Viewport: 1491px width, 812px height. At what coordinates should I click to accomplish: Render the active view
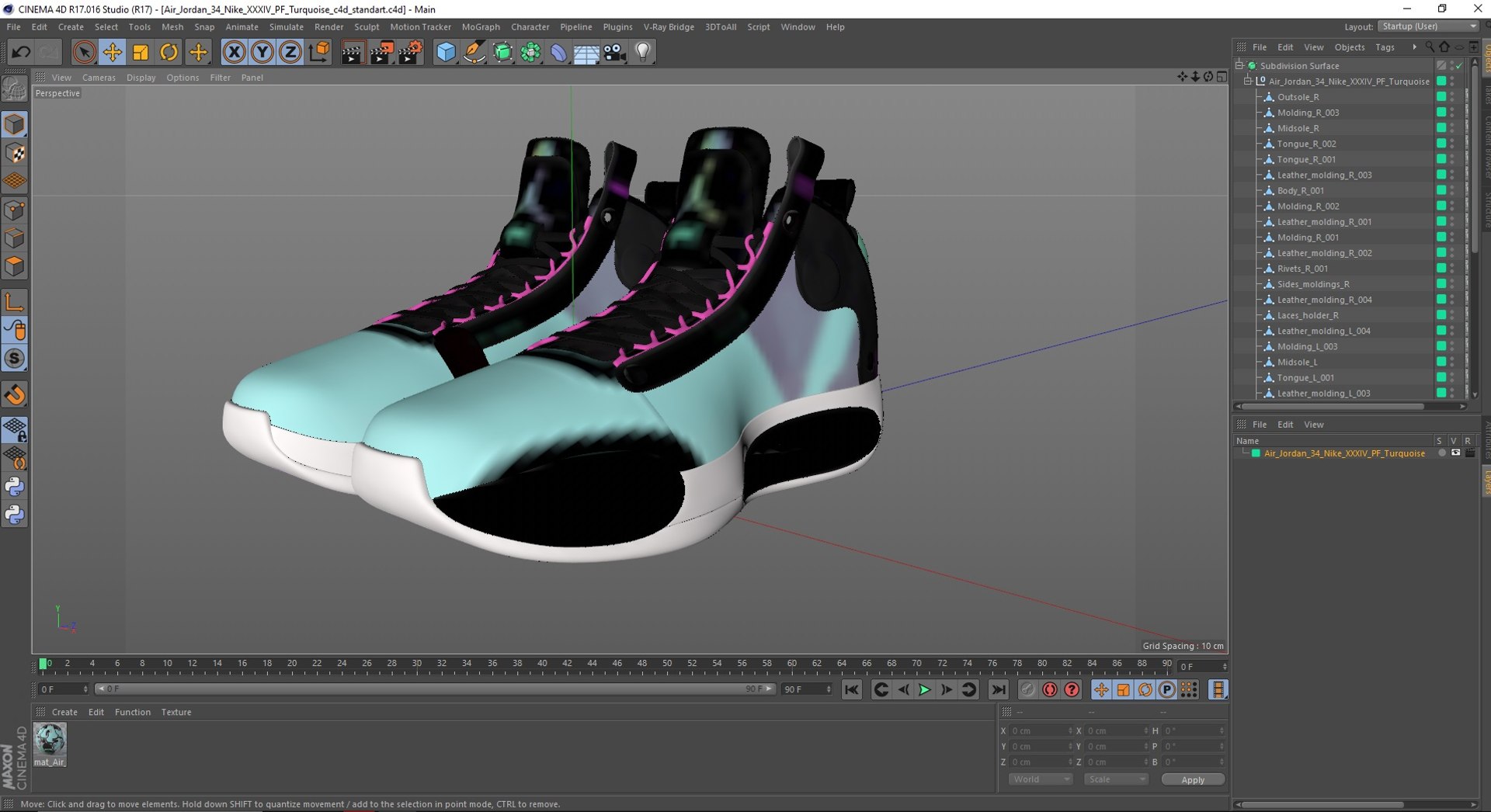click(x=353, y=52)
